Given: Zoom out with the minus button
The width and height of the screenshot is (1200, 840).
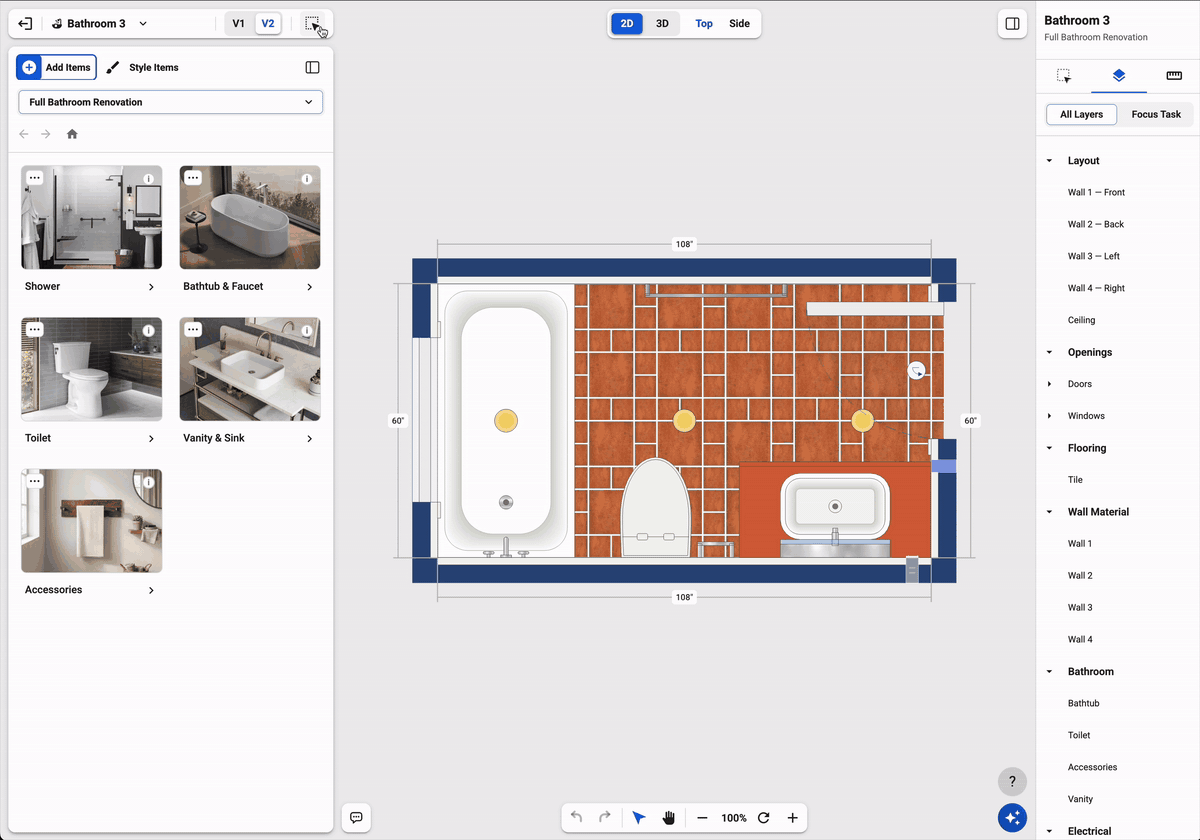Looking at the screenshot, I should tap(702, 818).
